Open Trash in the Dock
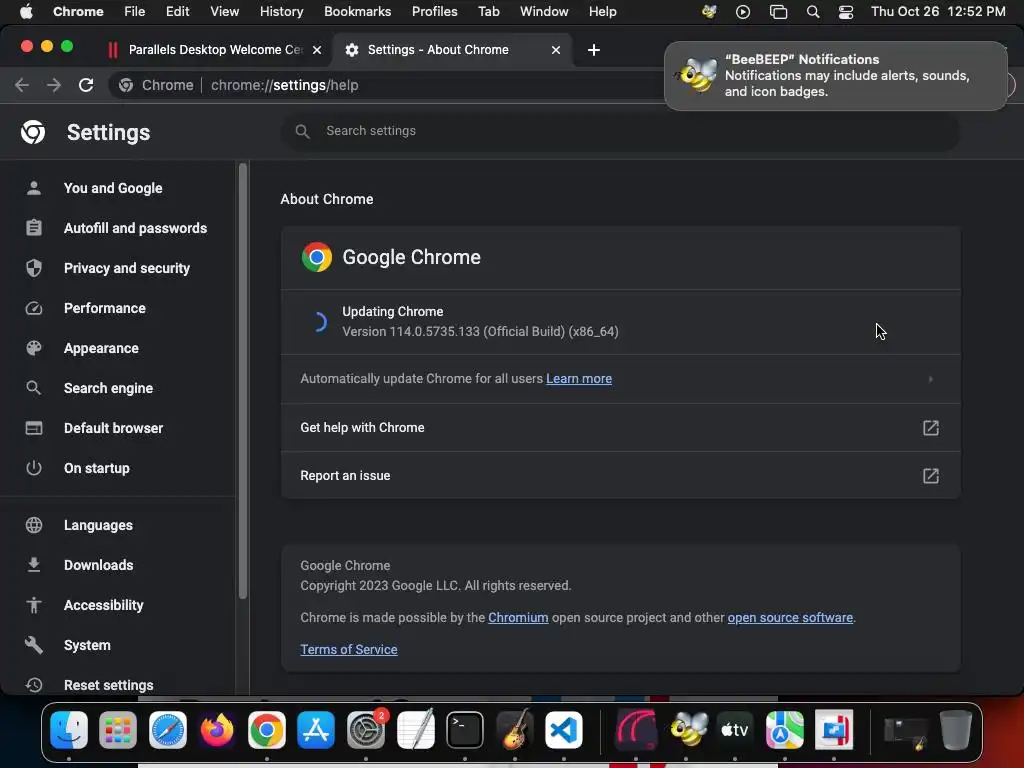This screenshot has height=768, width=1024. coord(955,729)
